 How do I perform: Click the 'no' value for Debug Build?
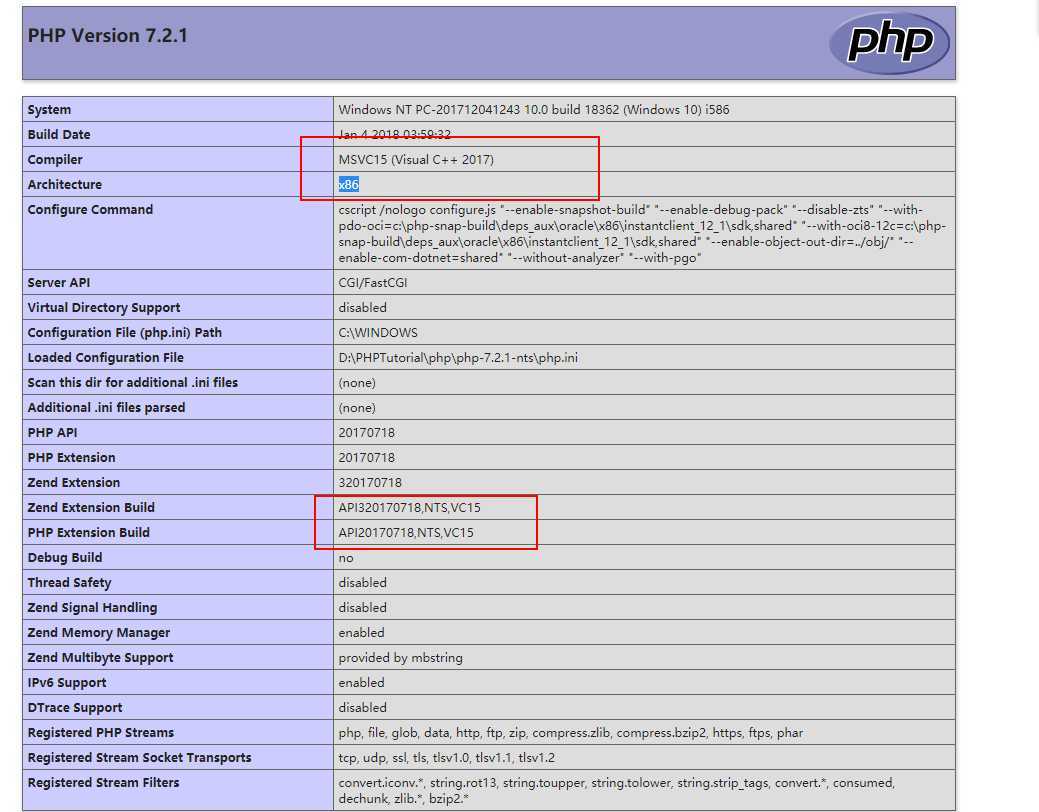tap(345, 558)
